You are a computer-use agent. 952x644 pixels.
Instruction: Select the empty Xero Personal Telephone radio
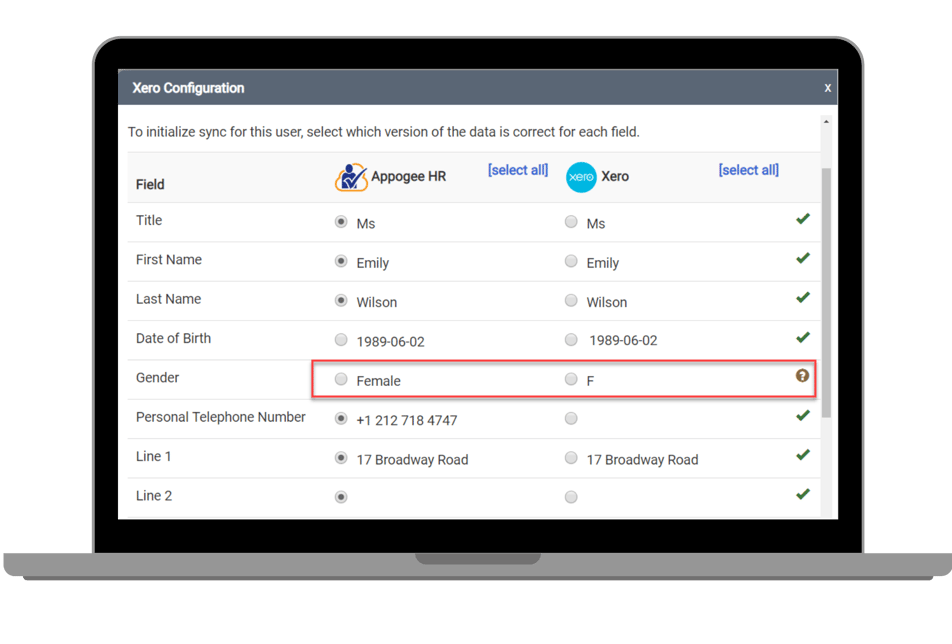point(571,418)
